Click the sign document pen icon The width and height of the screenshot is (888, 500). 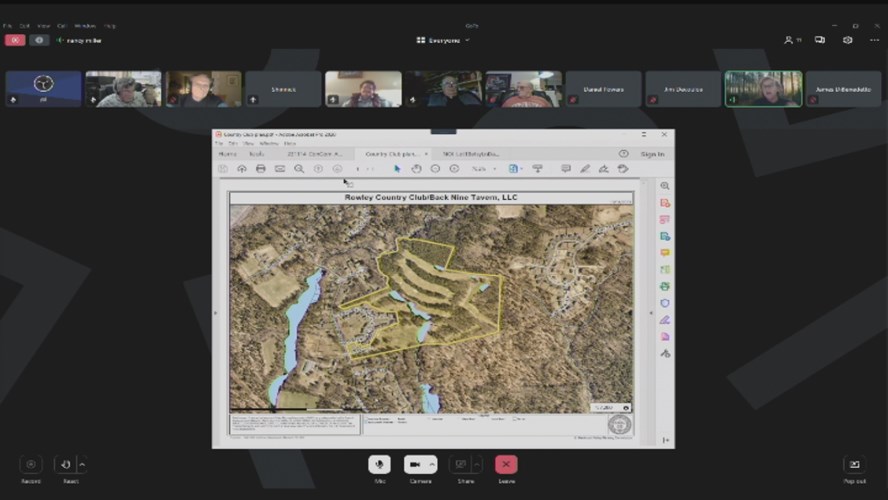tap(604, 169)
